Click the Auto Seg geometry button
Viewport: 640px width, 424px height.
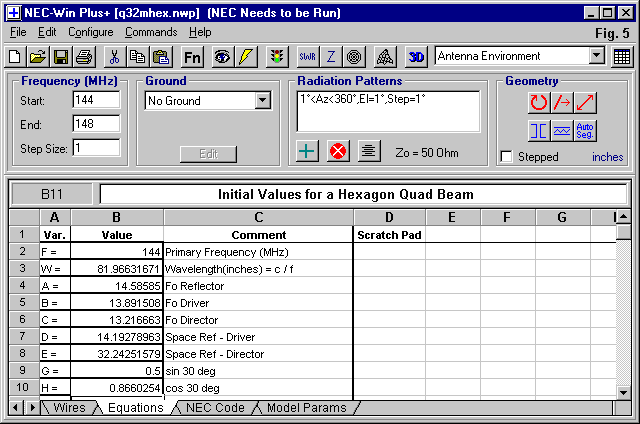tap(586, 130)
